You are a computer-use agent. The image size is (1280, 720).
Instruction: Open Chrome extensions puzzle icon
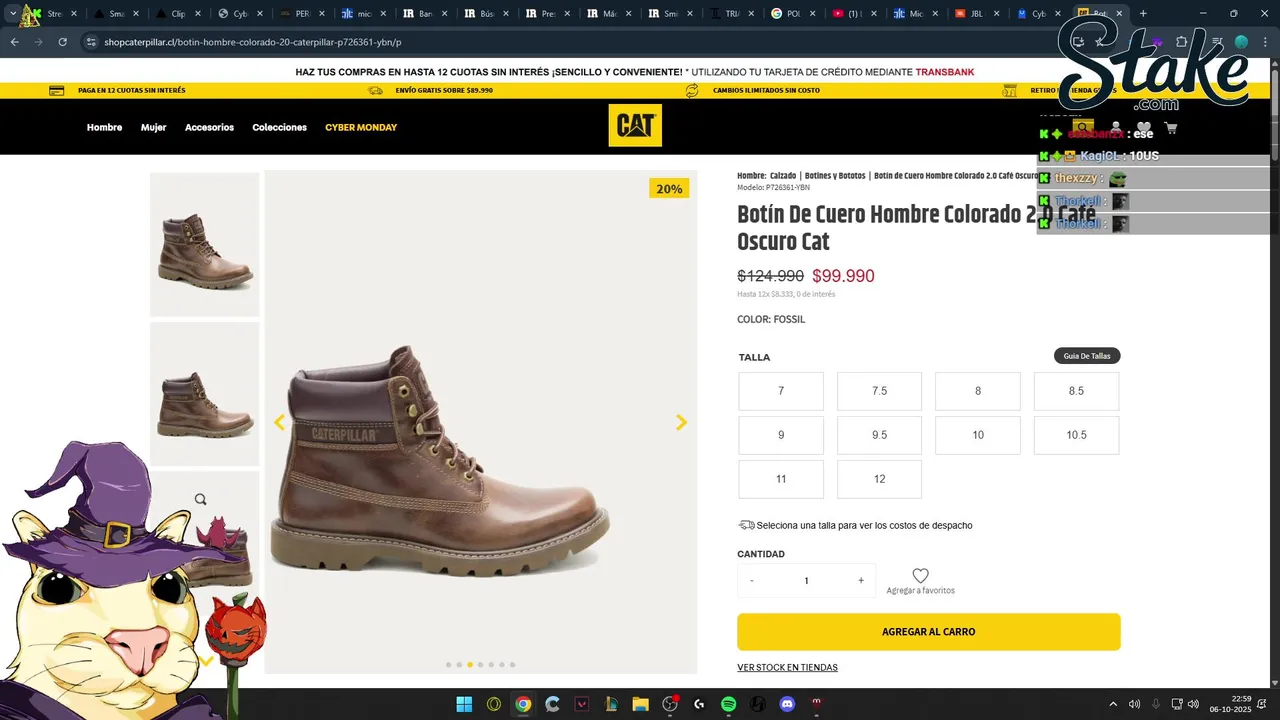(x=1181, y=42)
